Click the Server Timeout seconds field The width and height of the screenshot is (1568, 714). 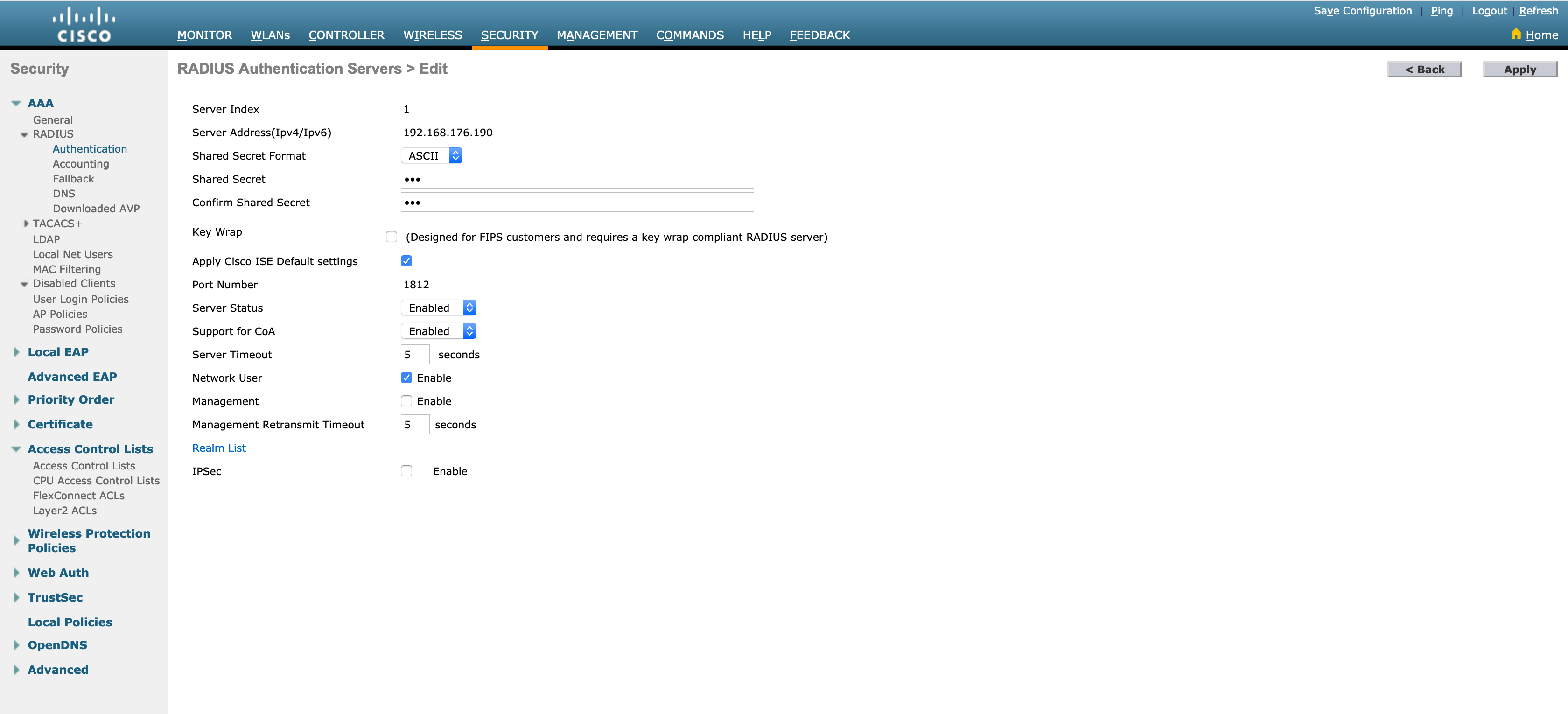(415, 354)
